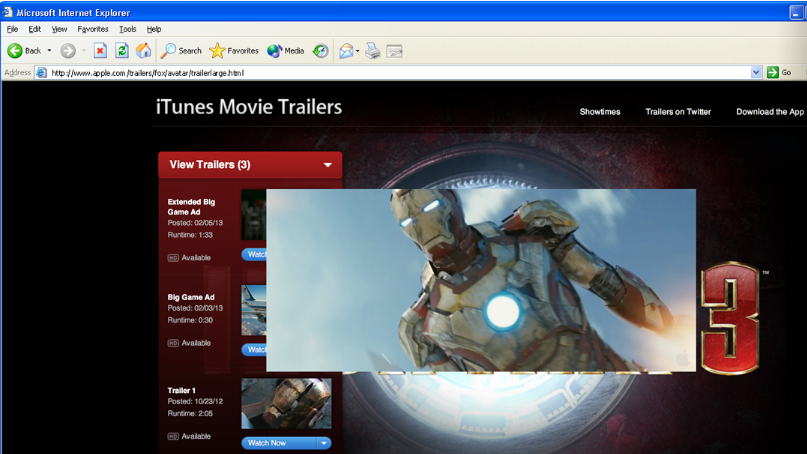Open Favorites star toolbar button
Image resolution: width=807 pixels, height=454 pixels.
tap(234, 50)
